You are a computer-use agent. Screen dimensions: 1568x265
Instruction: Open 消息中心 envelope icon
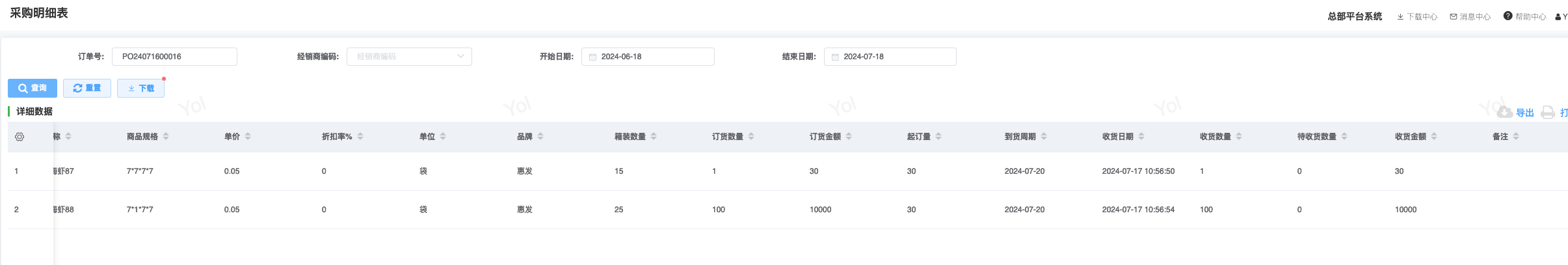coord(1454,17)
